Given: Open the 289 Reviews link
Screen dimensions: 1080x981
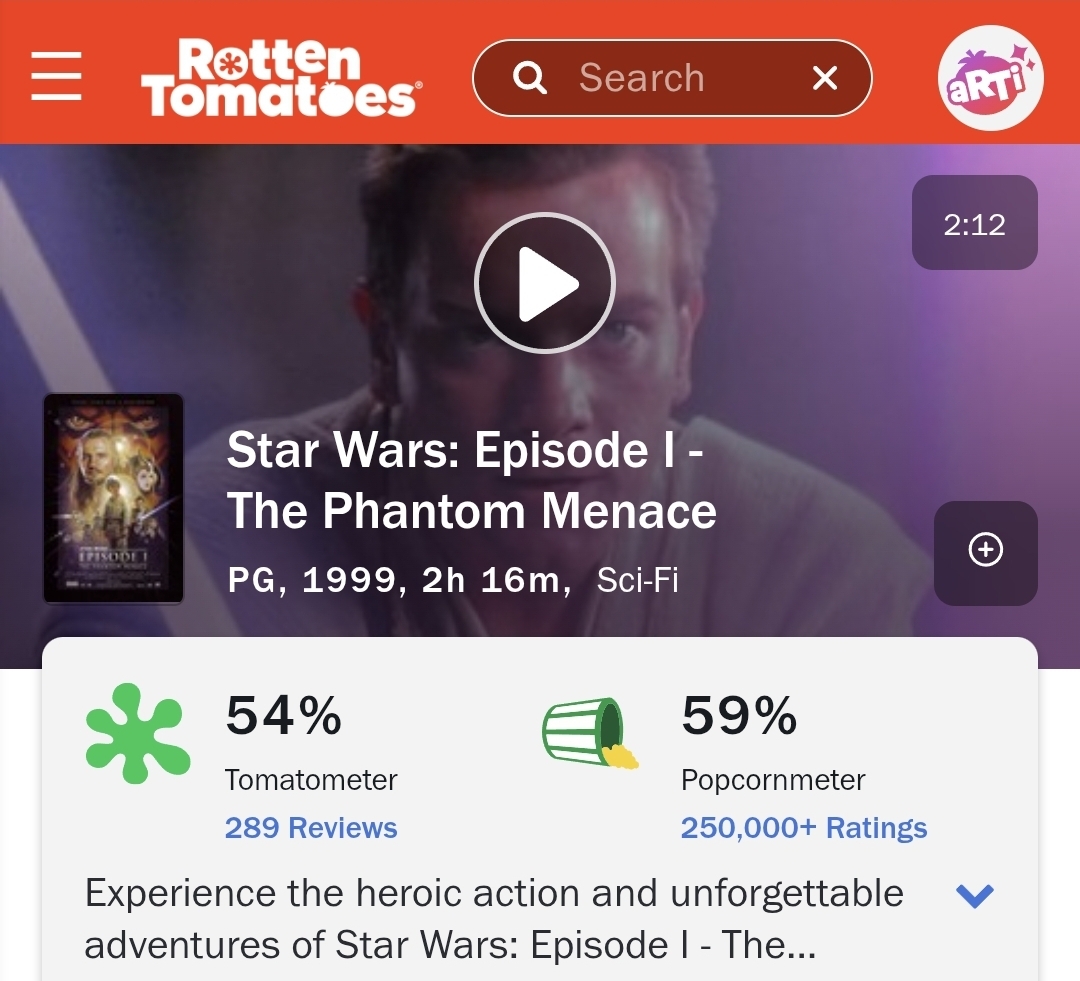Looking at the screenshot, I should coord(311,828).
